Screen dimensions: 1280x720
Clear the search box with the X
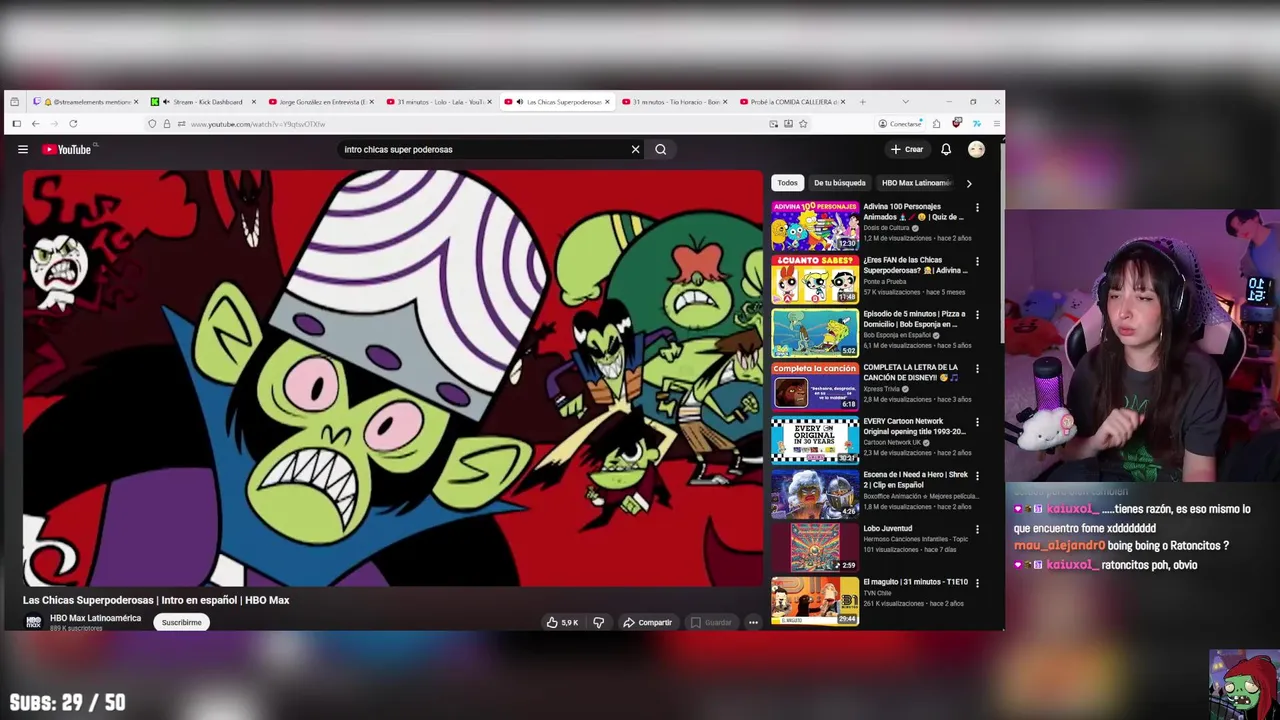pos(635,149)
